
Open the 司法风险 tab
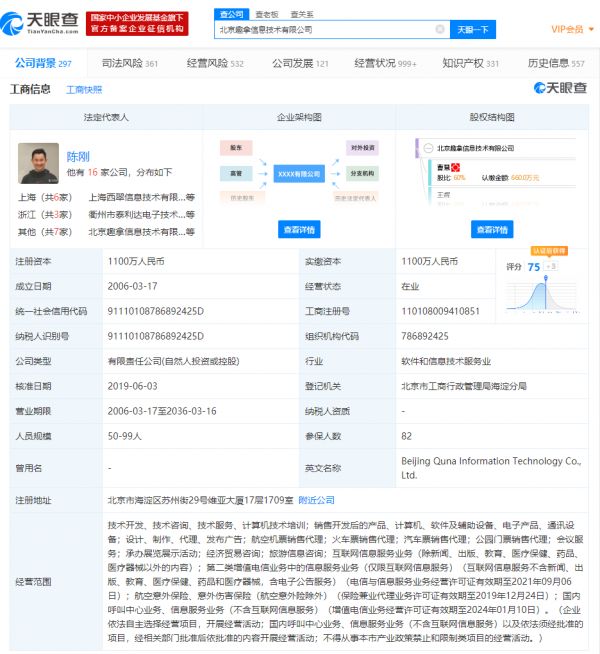(x=131, y=63)
